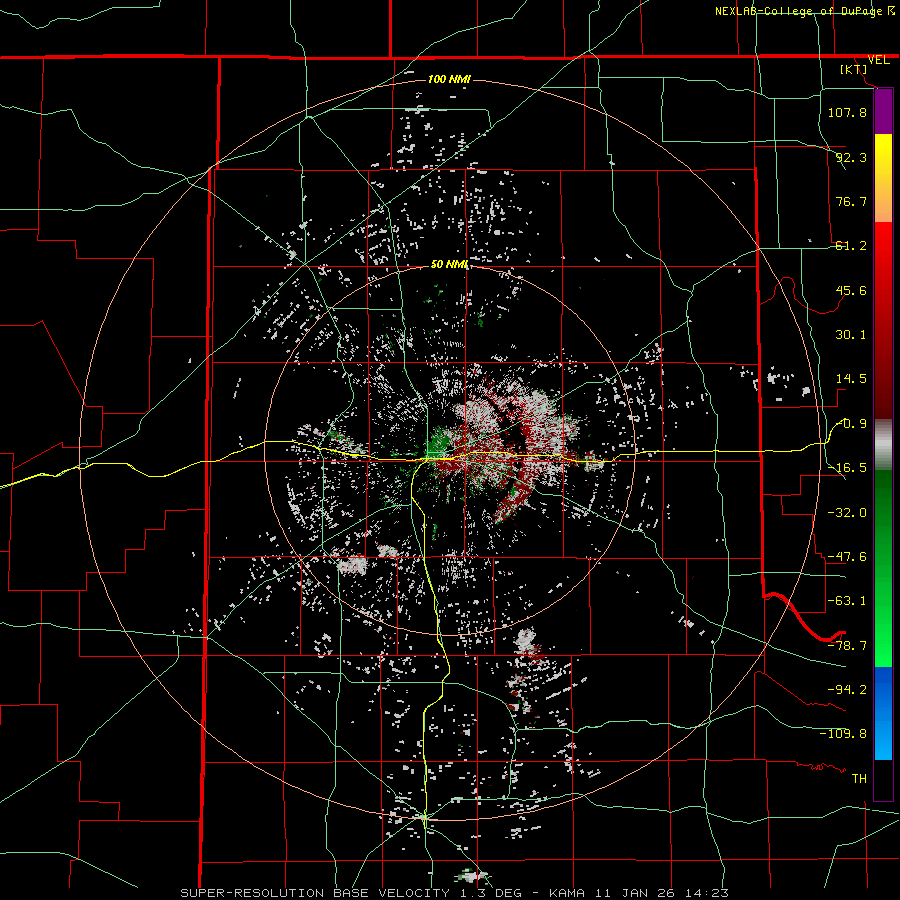
Task: Click the 50 NMI range ring label
Action: [449, 265]
